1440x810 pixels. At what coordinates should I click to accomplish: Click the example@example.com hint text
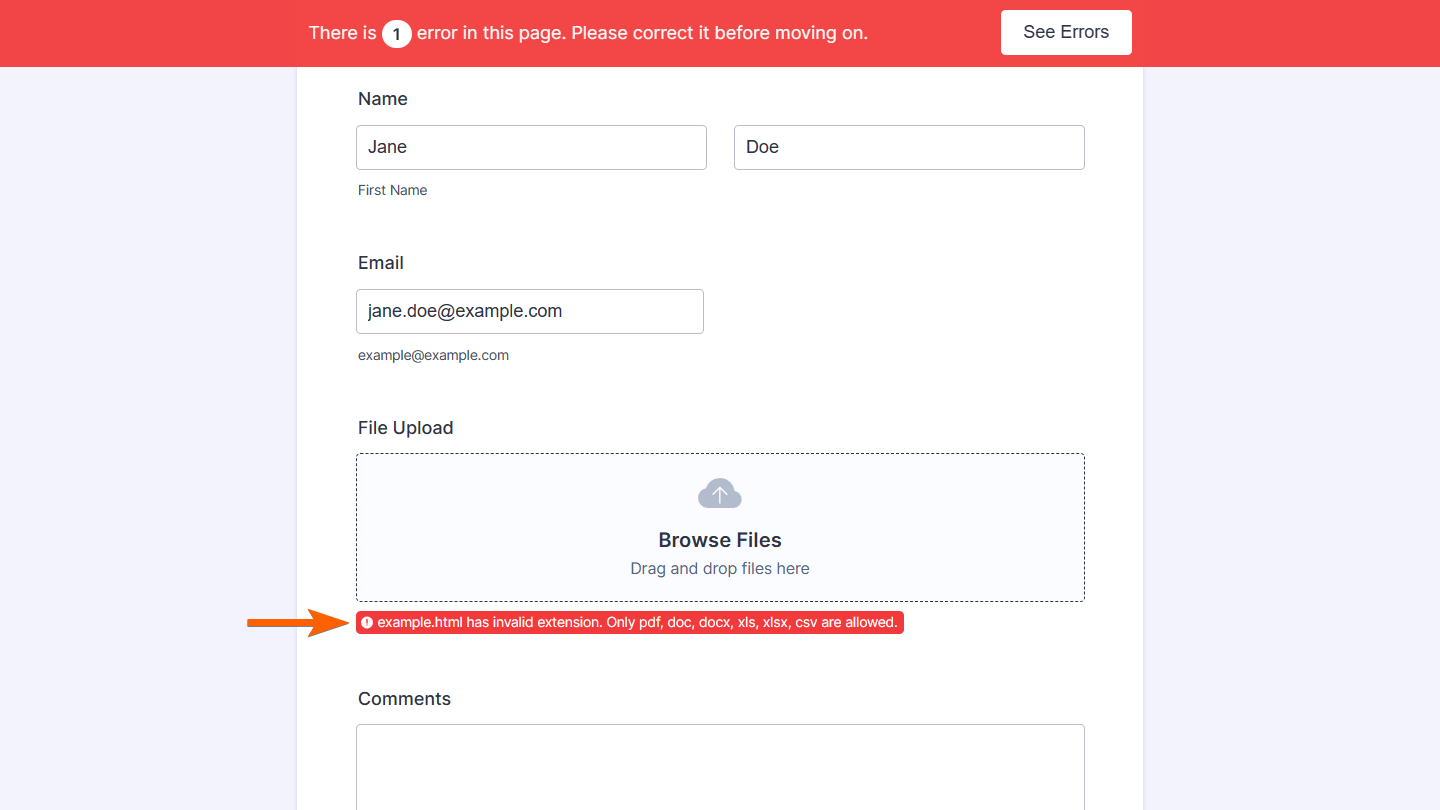click(433, 355)
